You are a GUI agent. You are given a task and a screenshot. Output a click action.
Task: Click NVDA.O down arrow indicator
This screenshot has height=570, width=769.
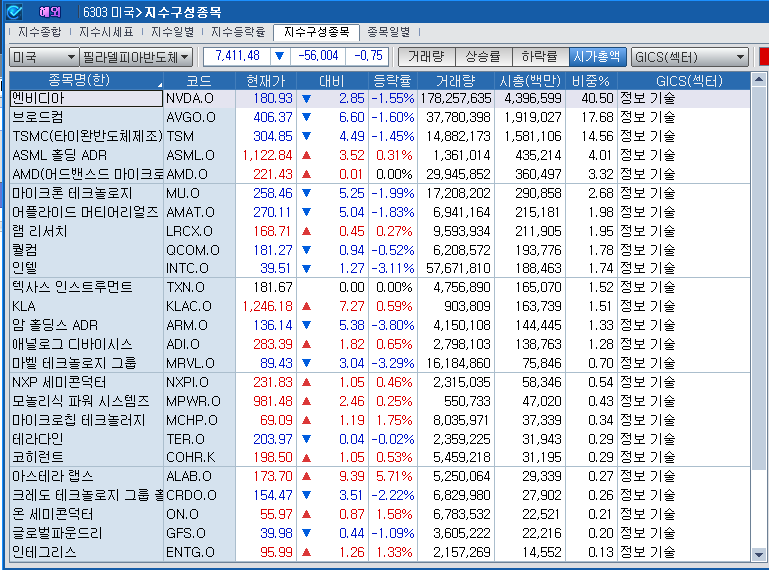coord(307,99)
